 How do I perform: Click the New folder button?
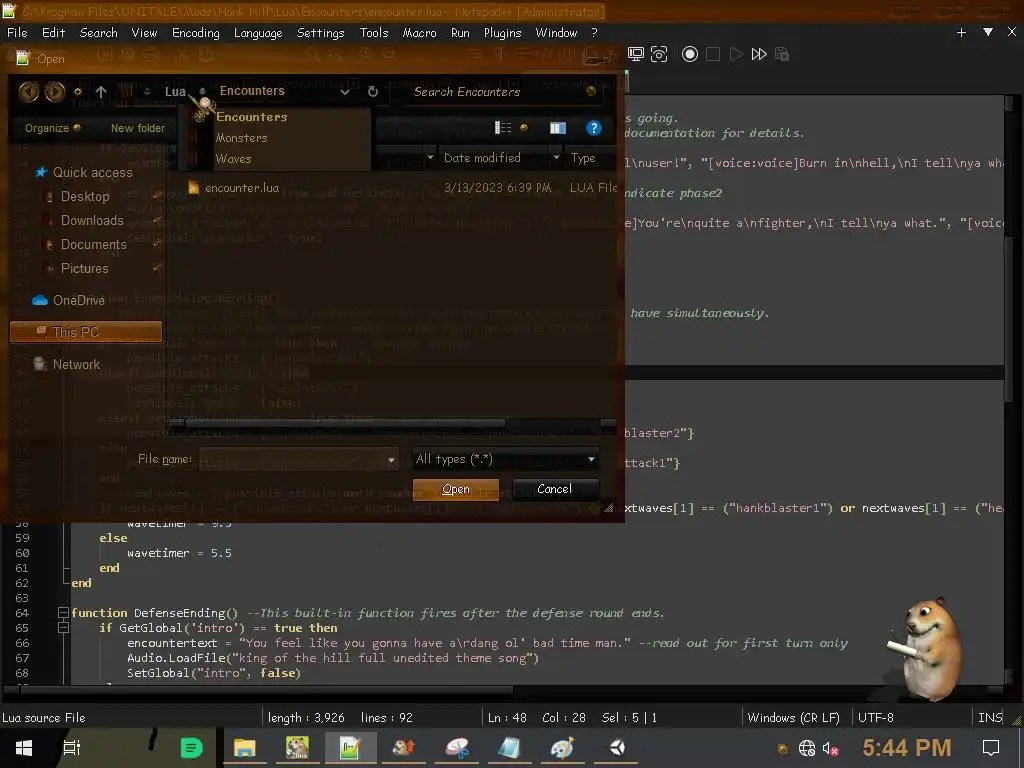pos(138,128)
